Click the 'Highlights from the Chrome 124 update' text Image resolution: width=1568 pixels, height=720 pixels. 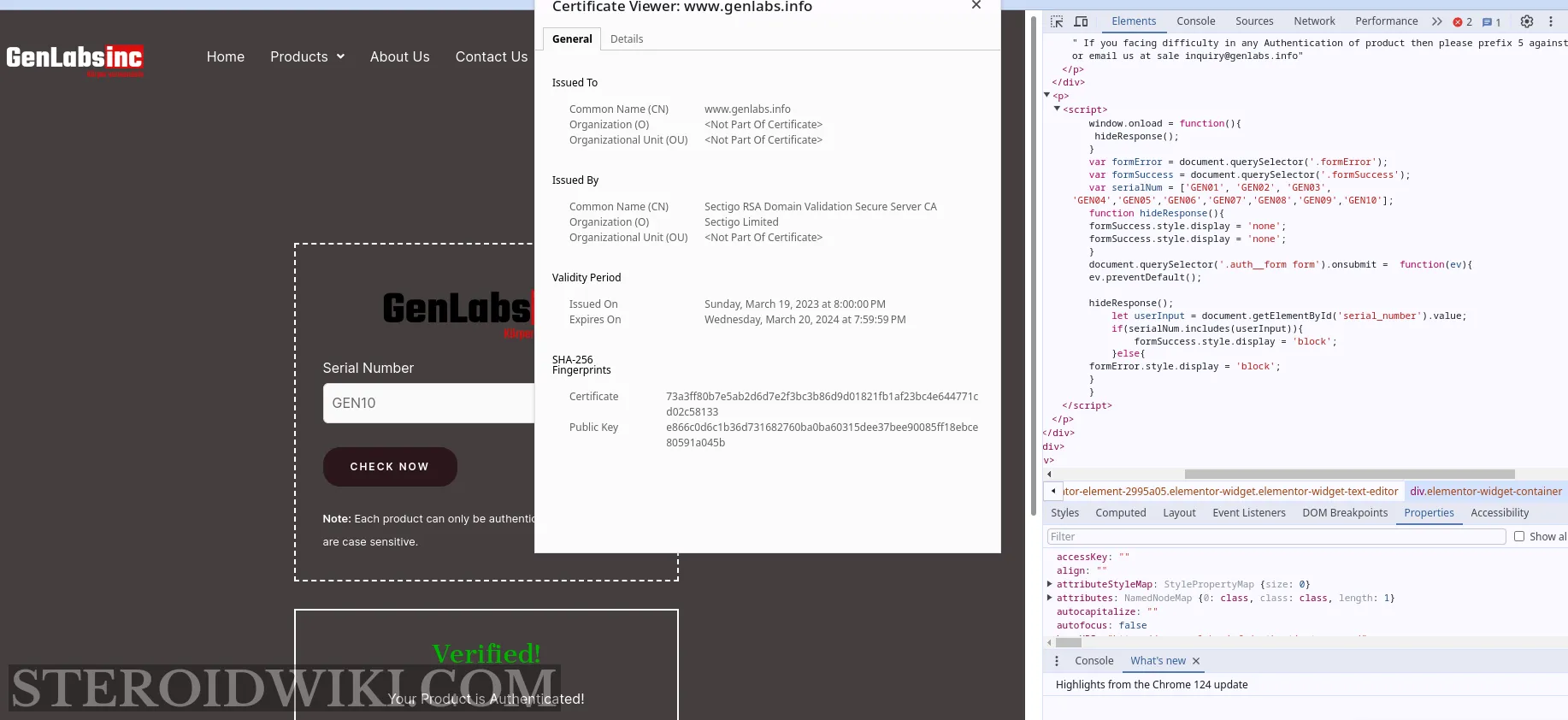1152,685
